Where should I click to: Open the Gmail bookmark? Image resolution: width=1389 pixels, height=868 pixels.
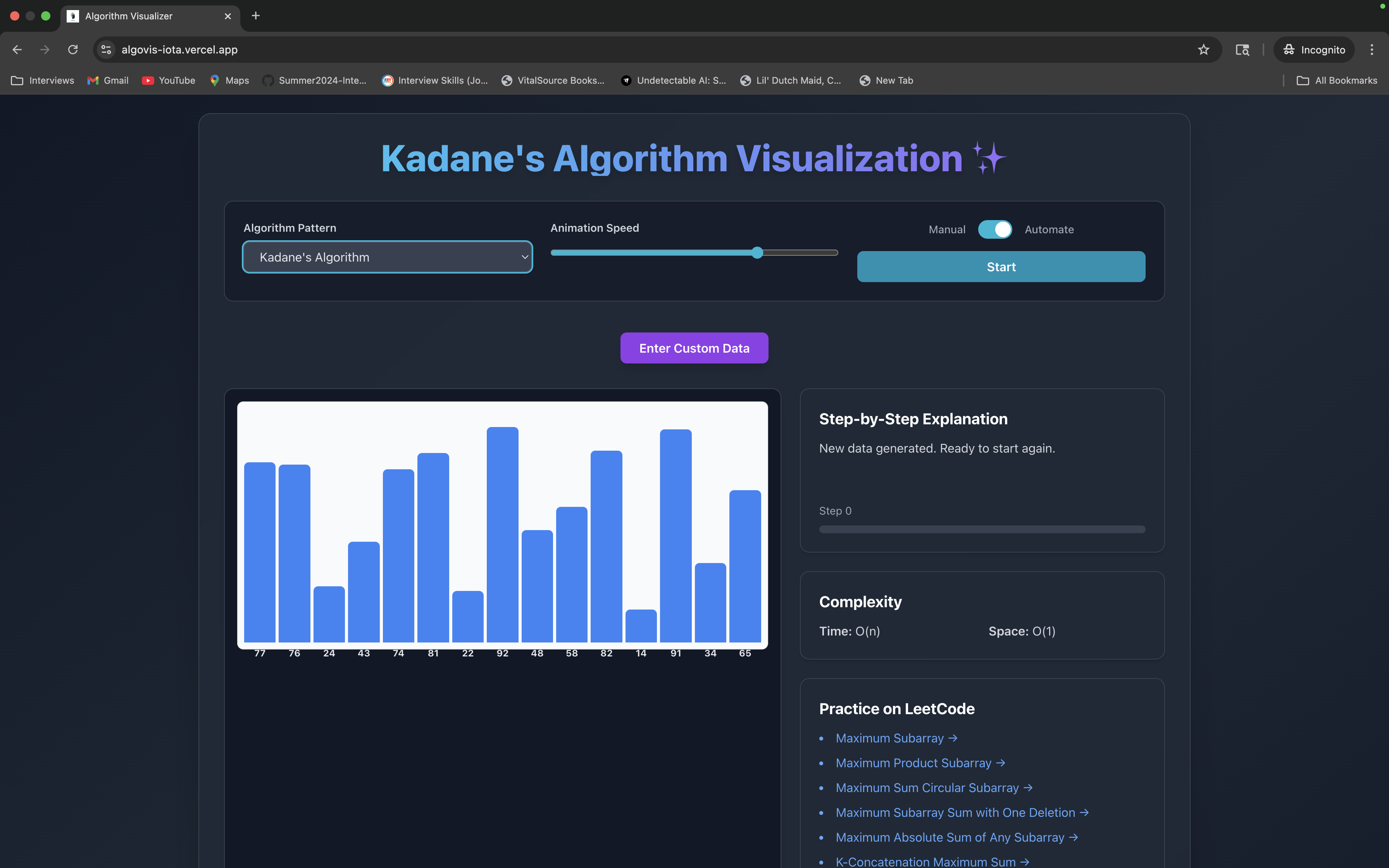pos(108,80)
